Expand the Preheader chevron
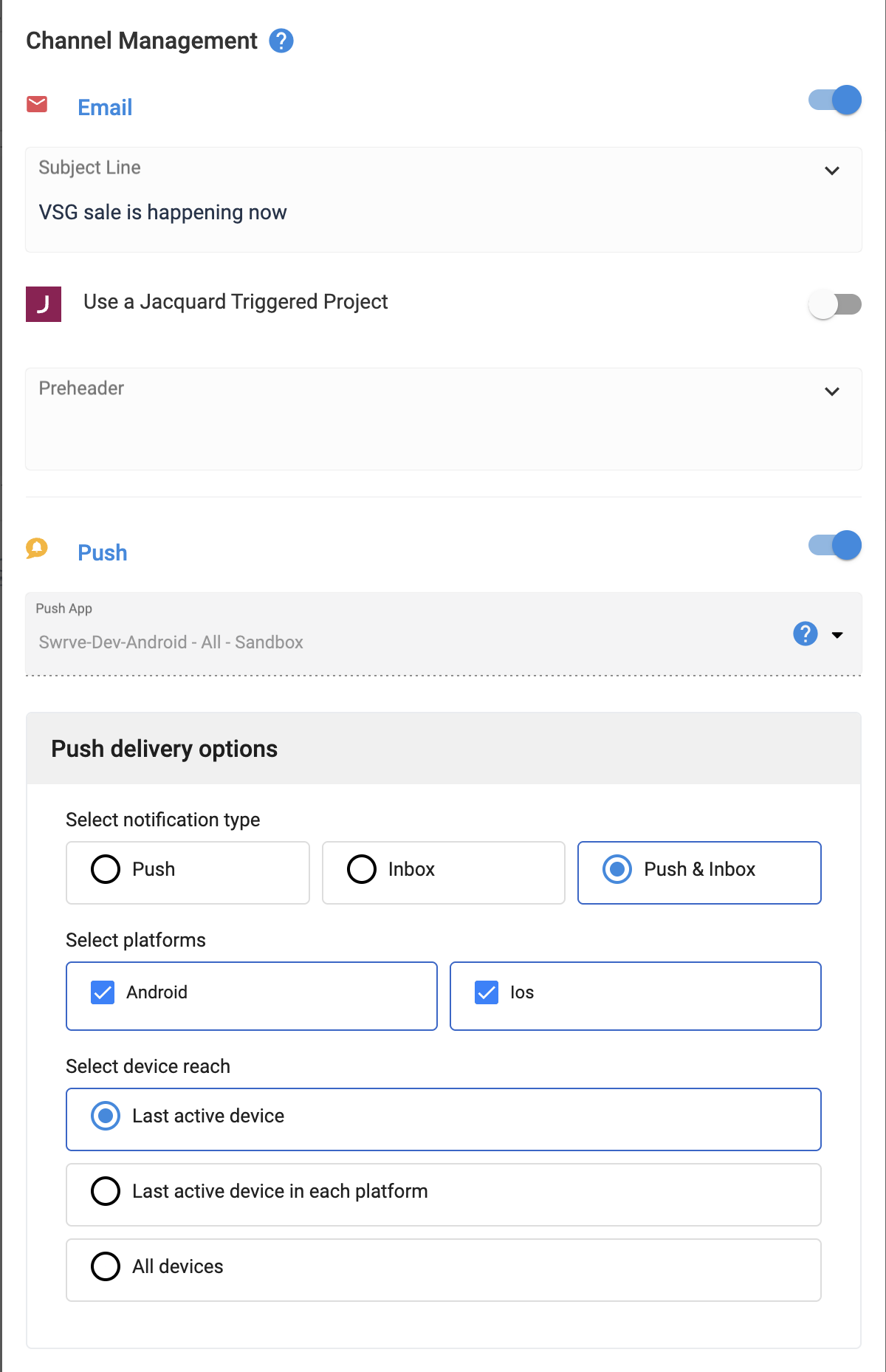 click(832, 391)
